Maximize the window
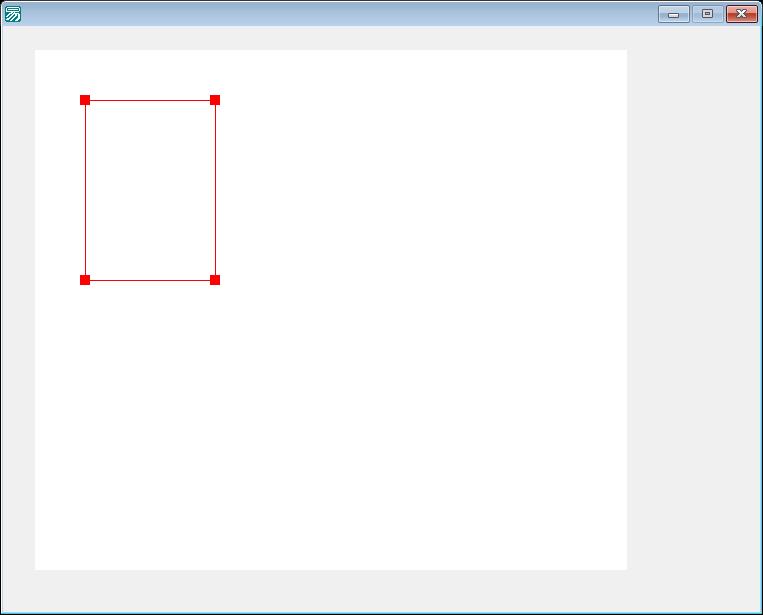This screenshot has width=763, height=615. (708, 14)
